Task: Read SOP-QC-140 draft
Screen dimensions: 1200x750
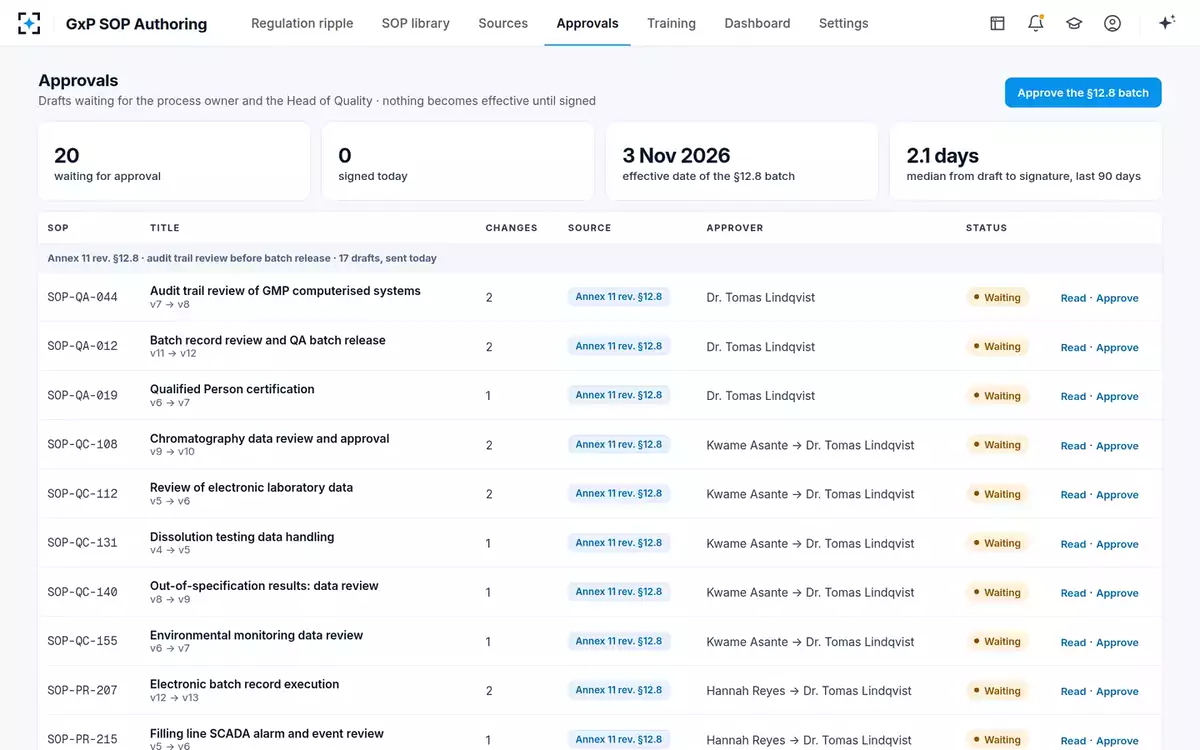Action: pyautogui.click(x=1073, y=593)
